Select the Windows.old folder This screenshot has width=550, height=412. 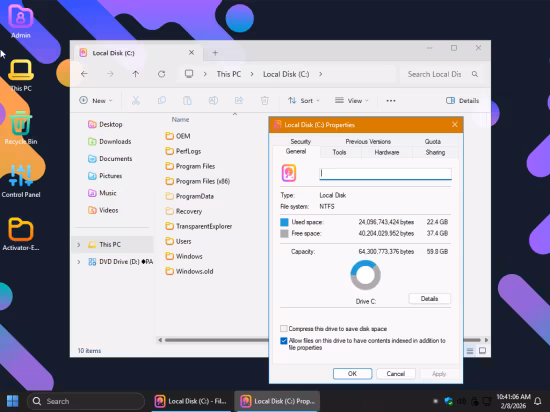(x=189, y=271)
